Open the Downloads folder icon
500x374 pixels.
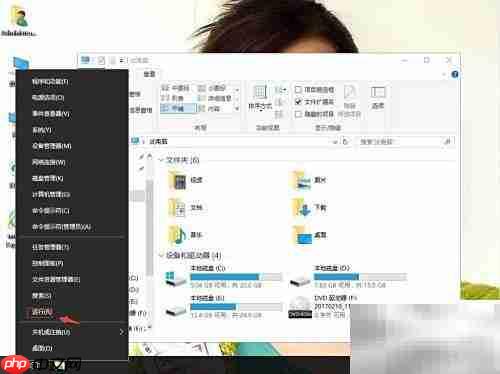click(x=301, y=208)
